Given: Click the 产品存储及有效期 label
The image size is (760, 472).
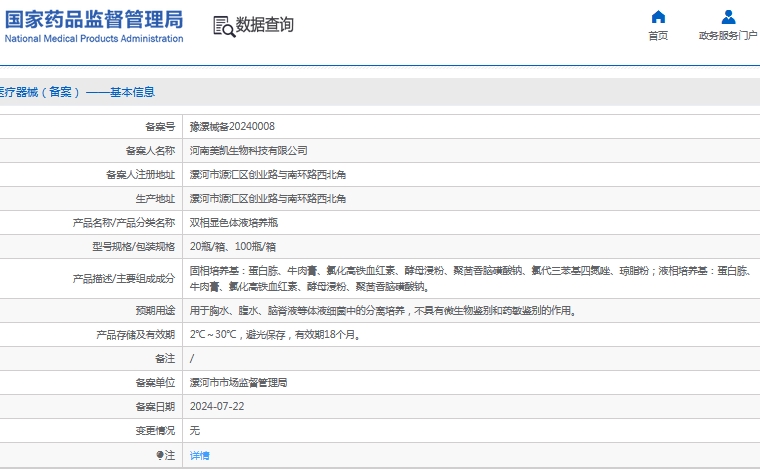Looking at the screenshot, I should click(135, 334).
